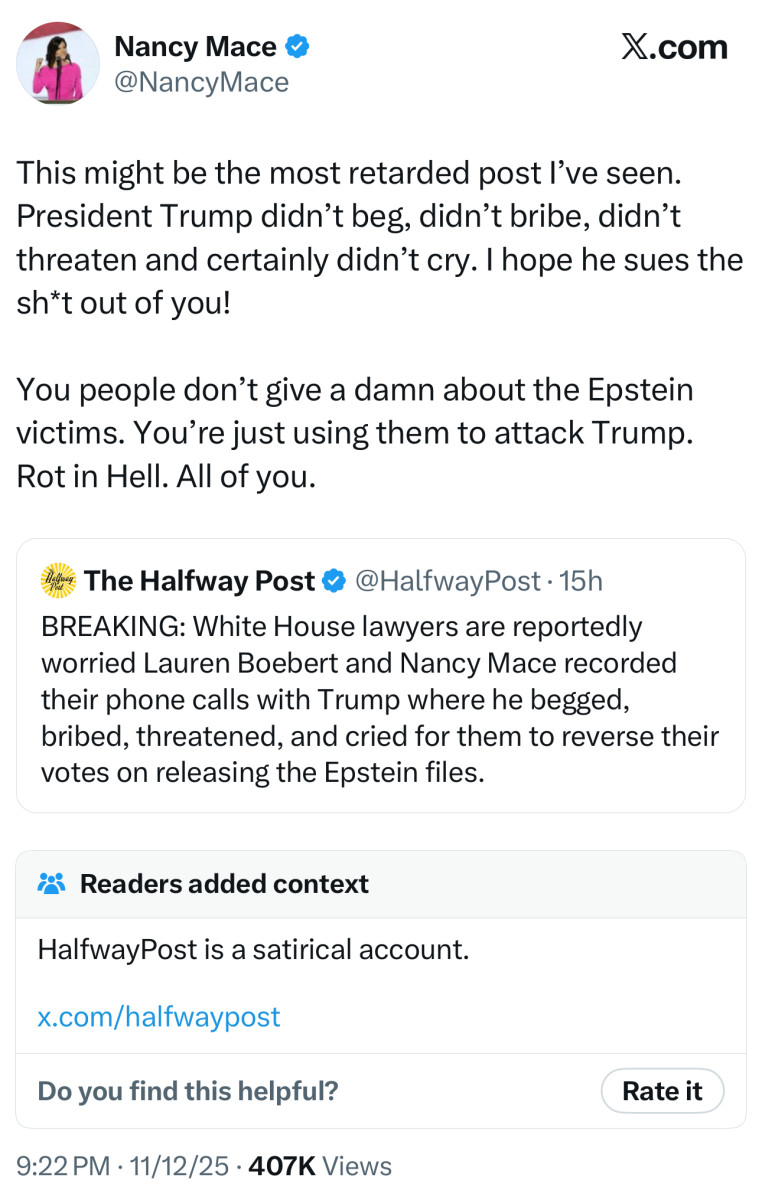Select the 'HalfwayPost is a satirical account' note
Screen dimensions: 762x1200
click(x=253, y=949)
